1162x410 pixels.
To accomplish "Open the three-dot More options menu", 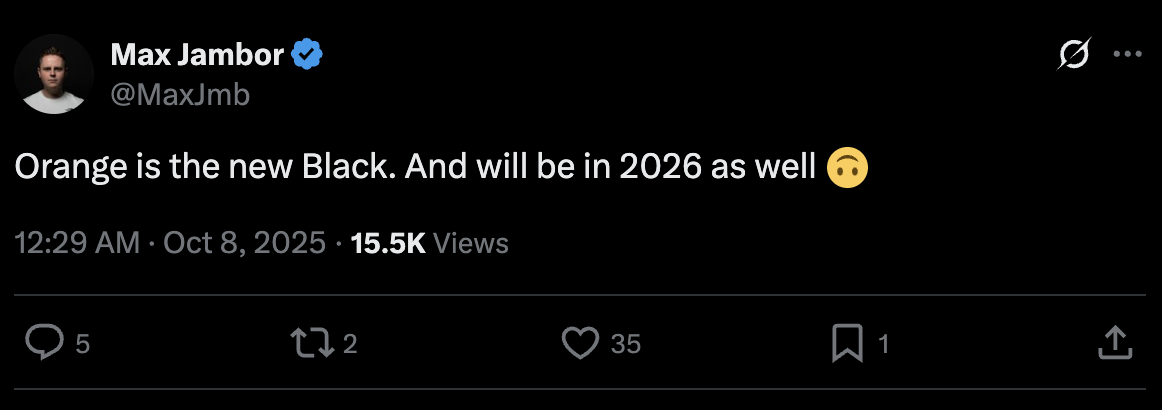I will coord(1127,57).
